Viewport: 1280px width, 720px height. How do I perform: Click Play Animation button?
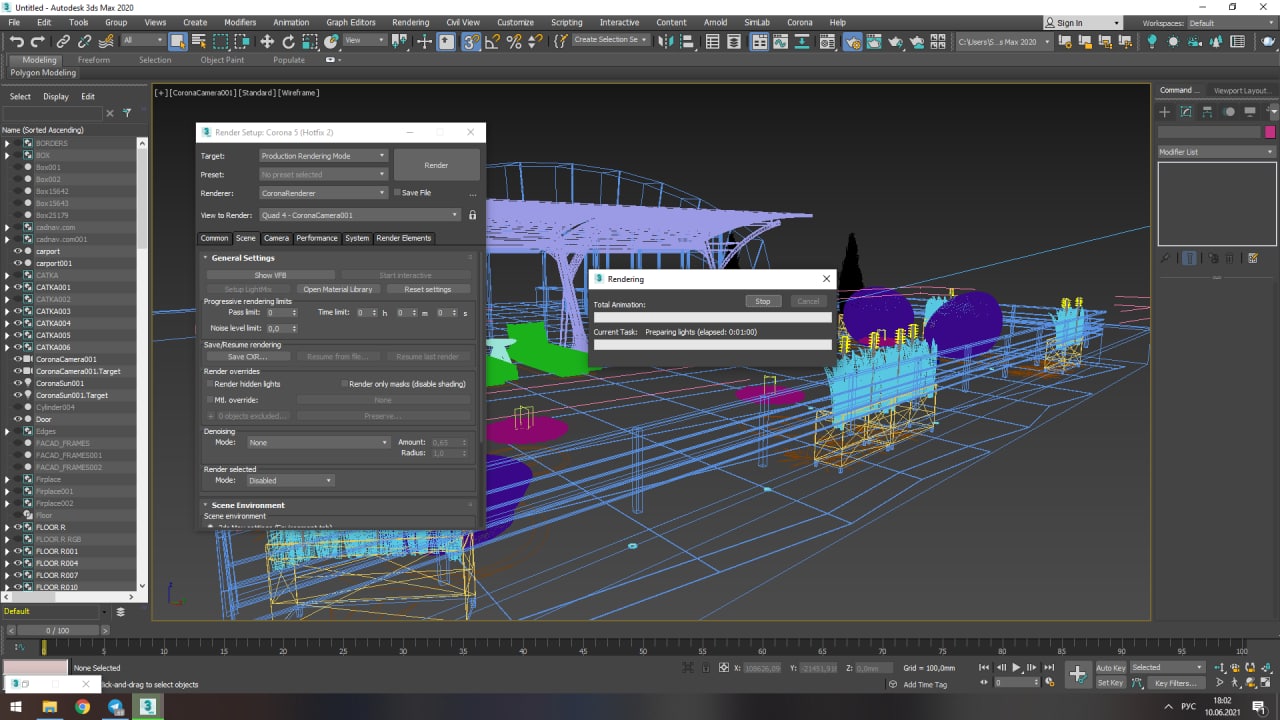coord(1016,667)
